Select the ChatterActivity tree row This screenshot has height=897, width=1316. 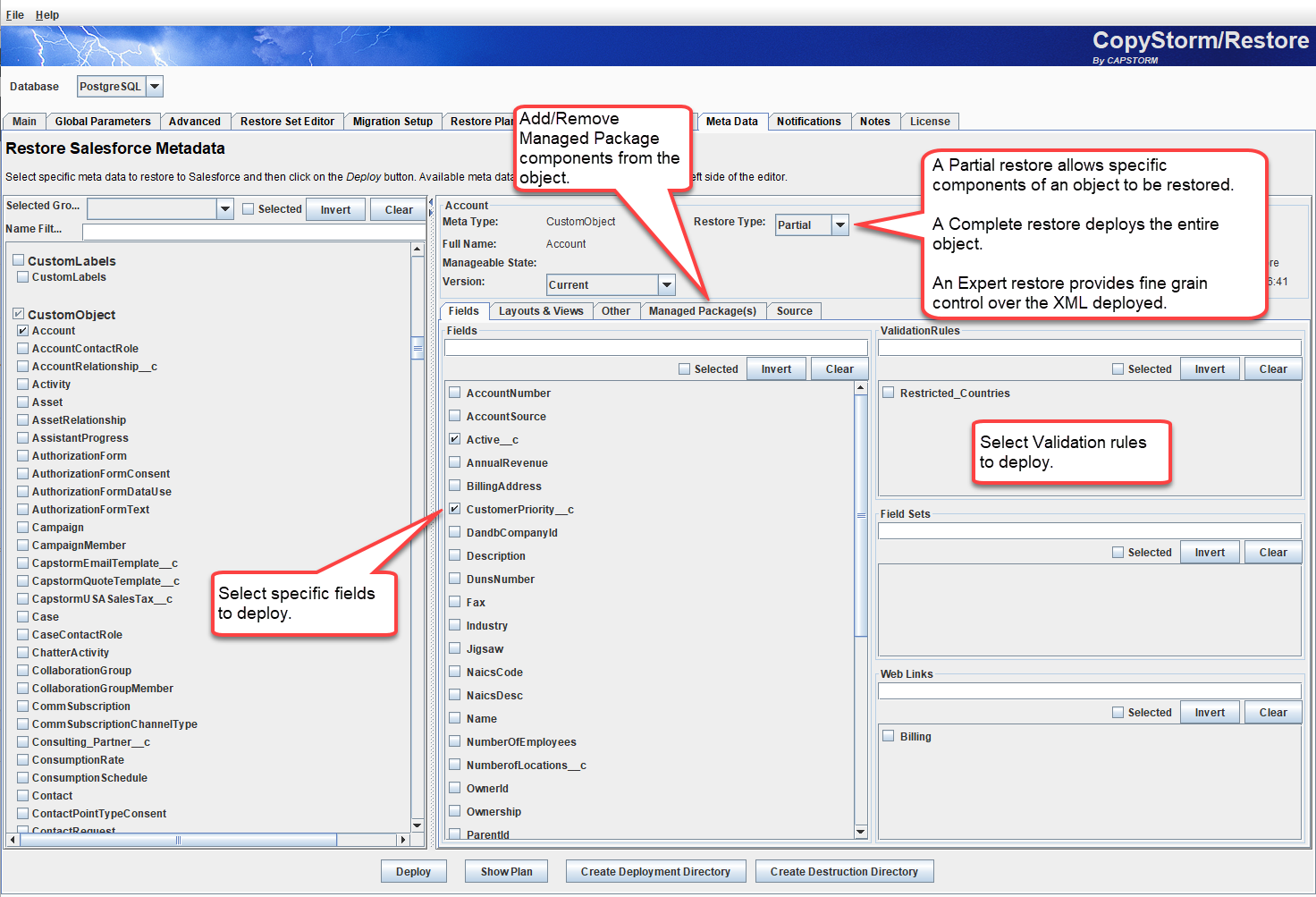[71, 653]
